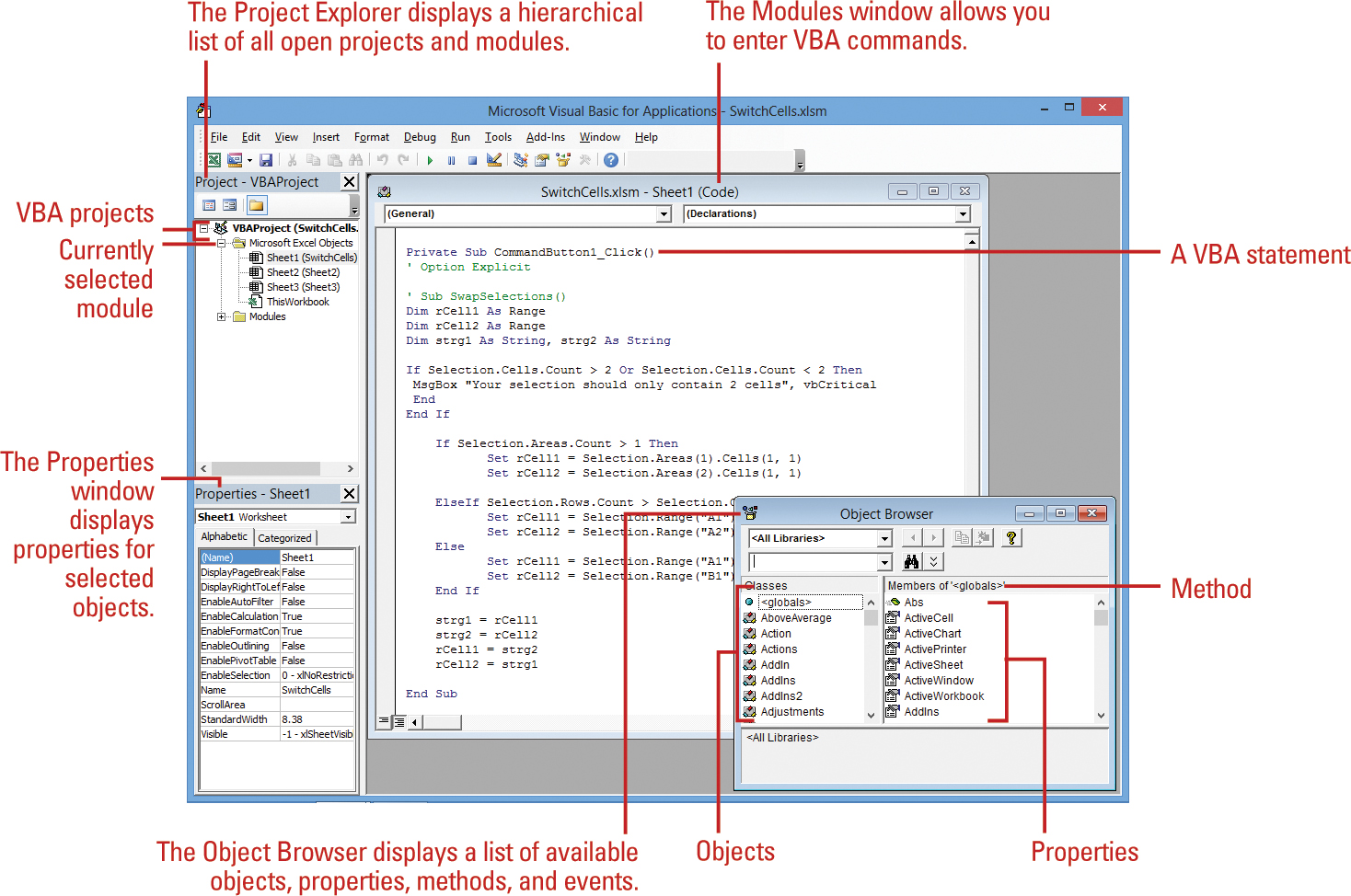Toggle Show/Hide Search Results chevron button

pos(933,561)
